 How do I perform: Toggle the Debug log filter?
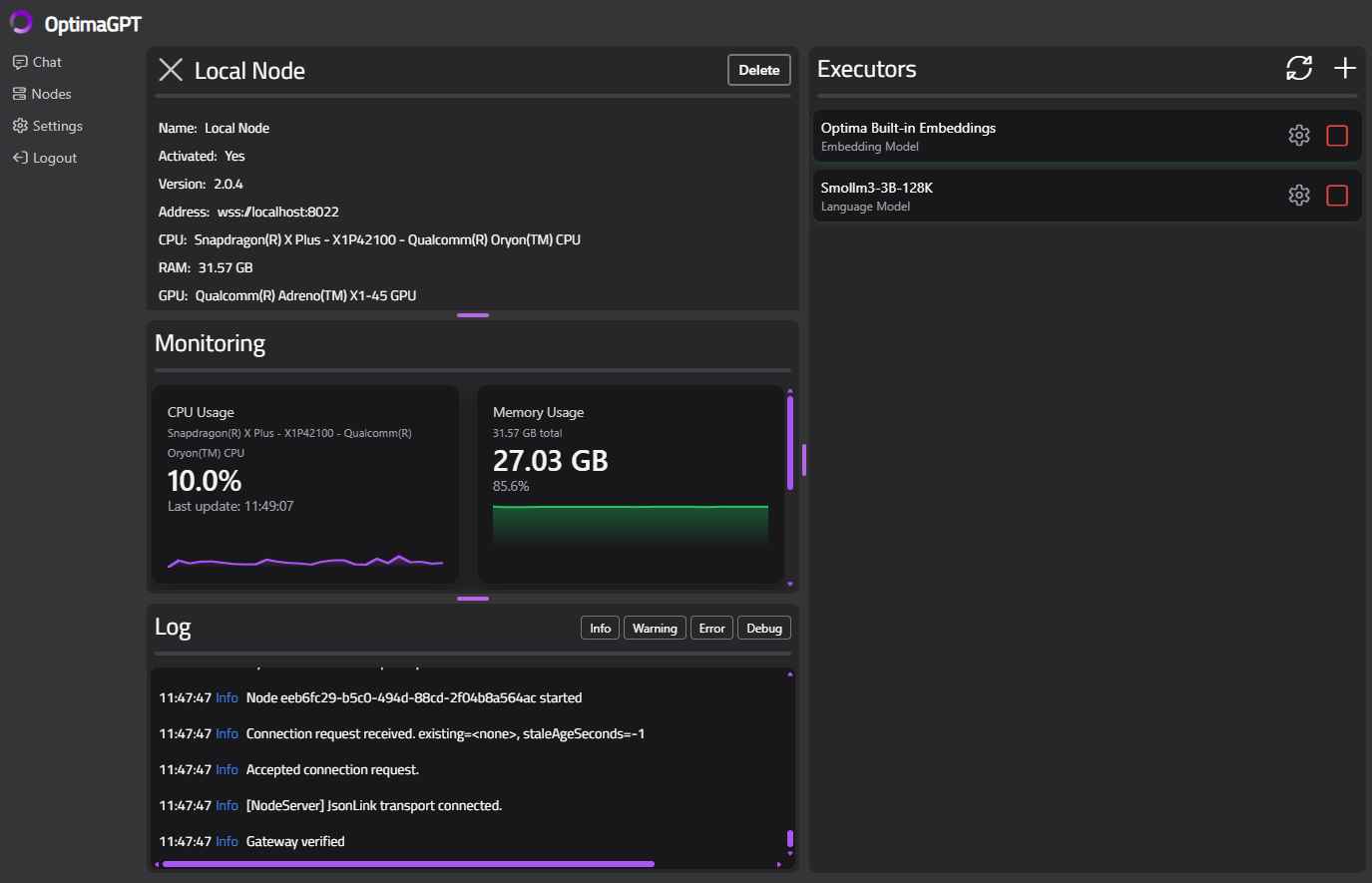point(763,628)
